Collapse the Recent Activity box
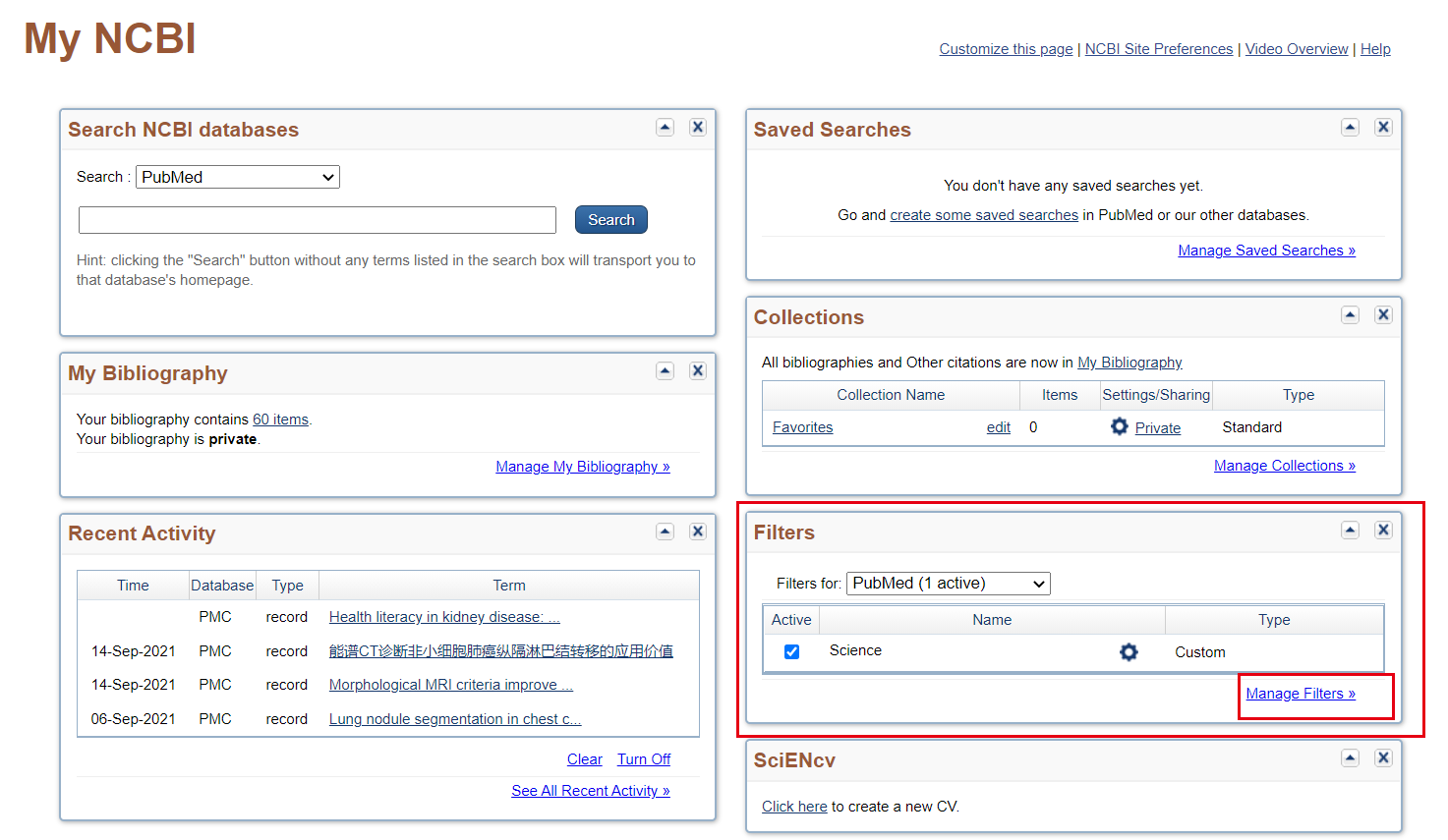Screen dimensions: 1448x840 (x=665, y=531)
